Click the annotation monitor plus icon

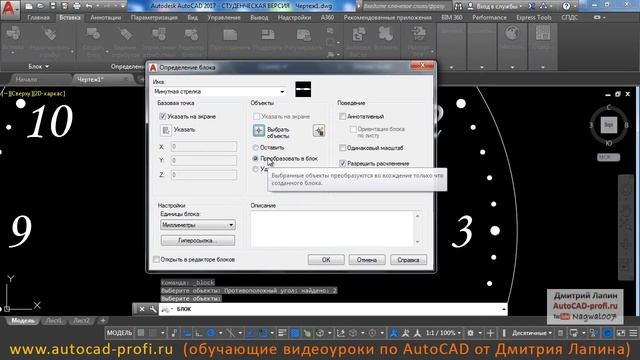coord(490,333)
